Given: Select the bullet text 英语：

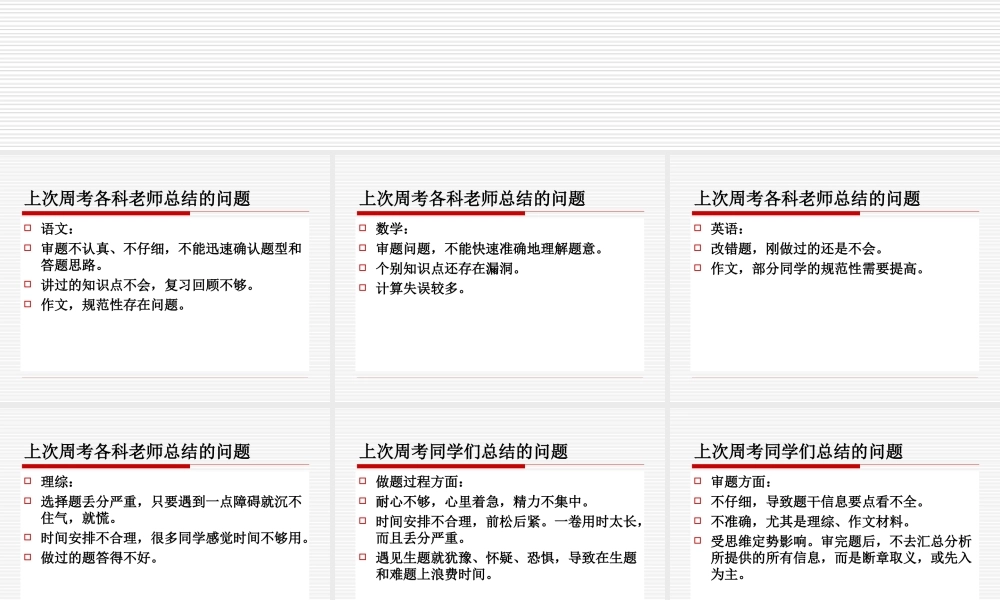Looking at the screenshot, I should click(x=728, y=229).
